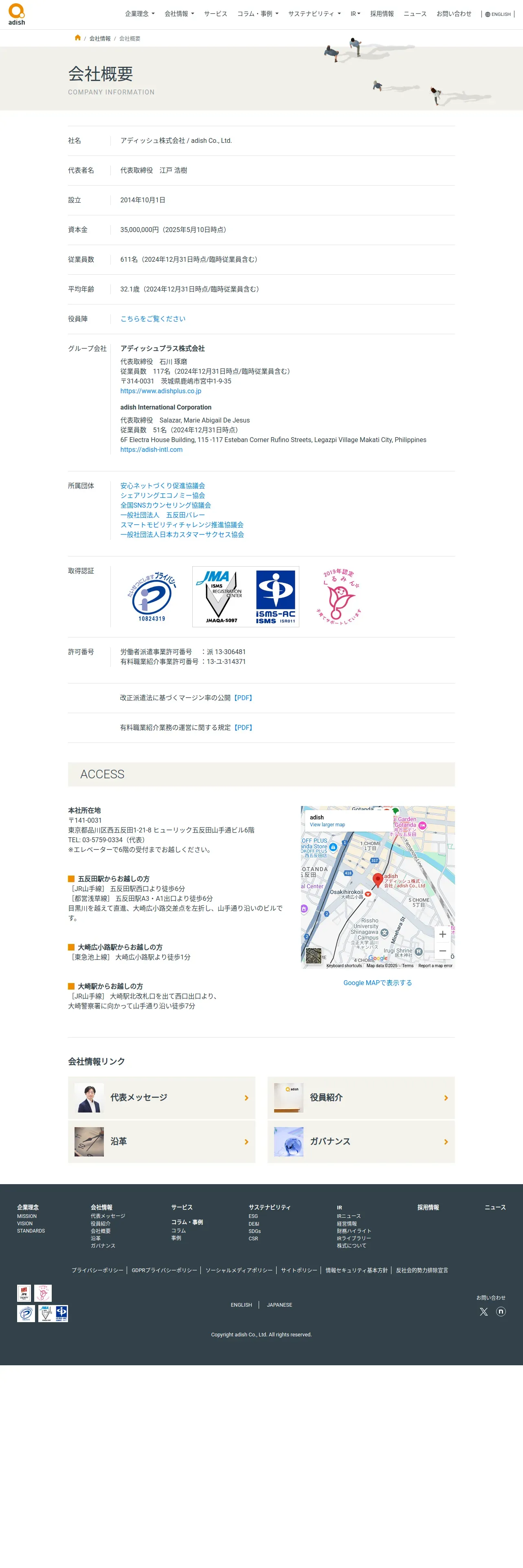Image resolution: width=523 pixels, height=1568 pixels.
Task: Click the arrow on the 代表メッセージ card
Action: [x=246, y=1098]
